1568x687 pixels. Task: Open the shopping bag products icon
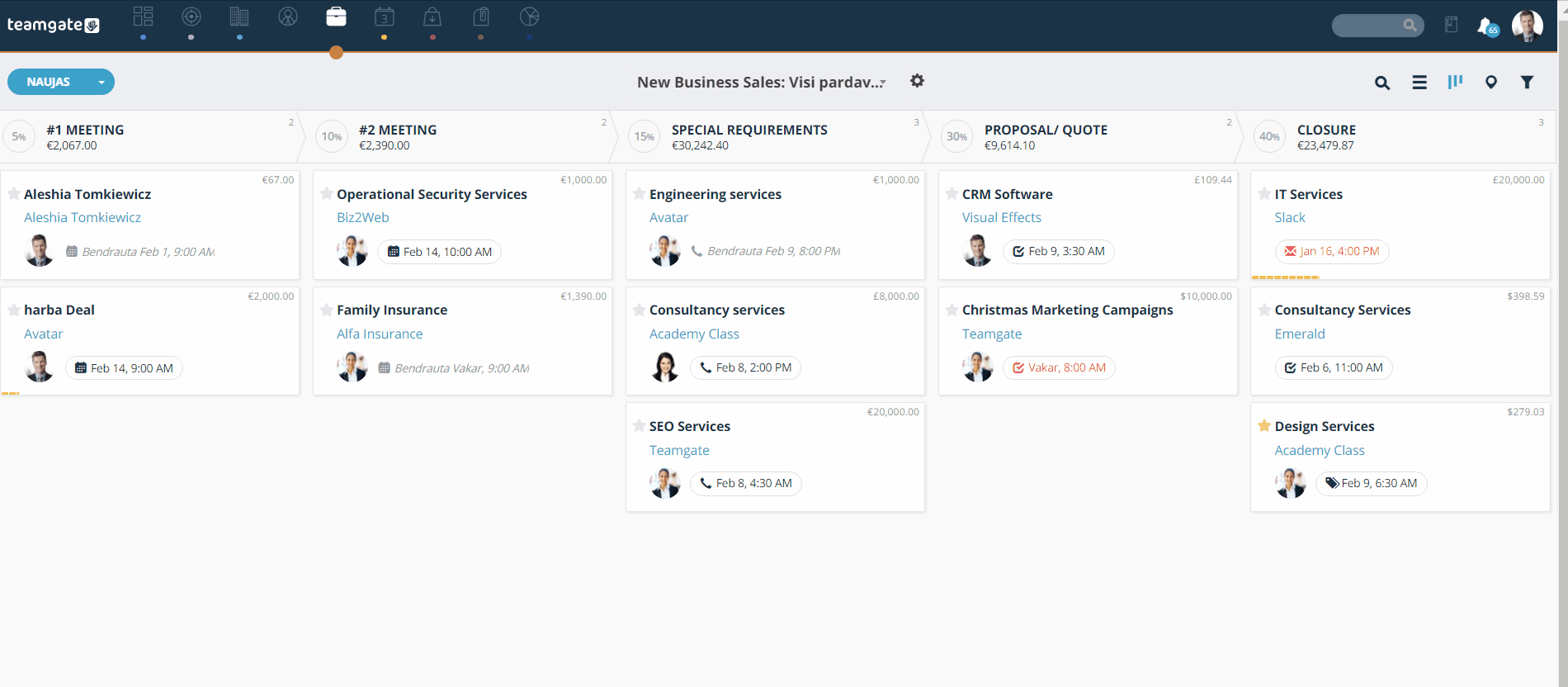pyautogui.click(x=432, y=17)
